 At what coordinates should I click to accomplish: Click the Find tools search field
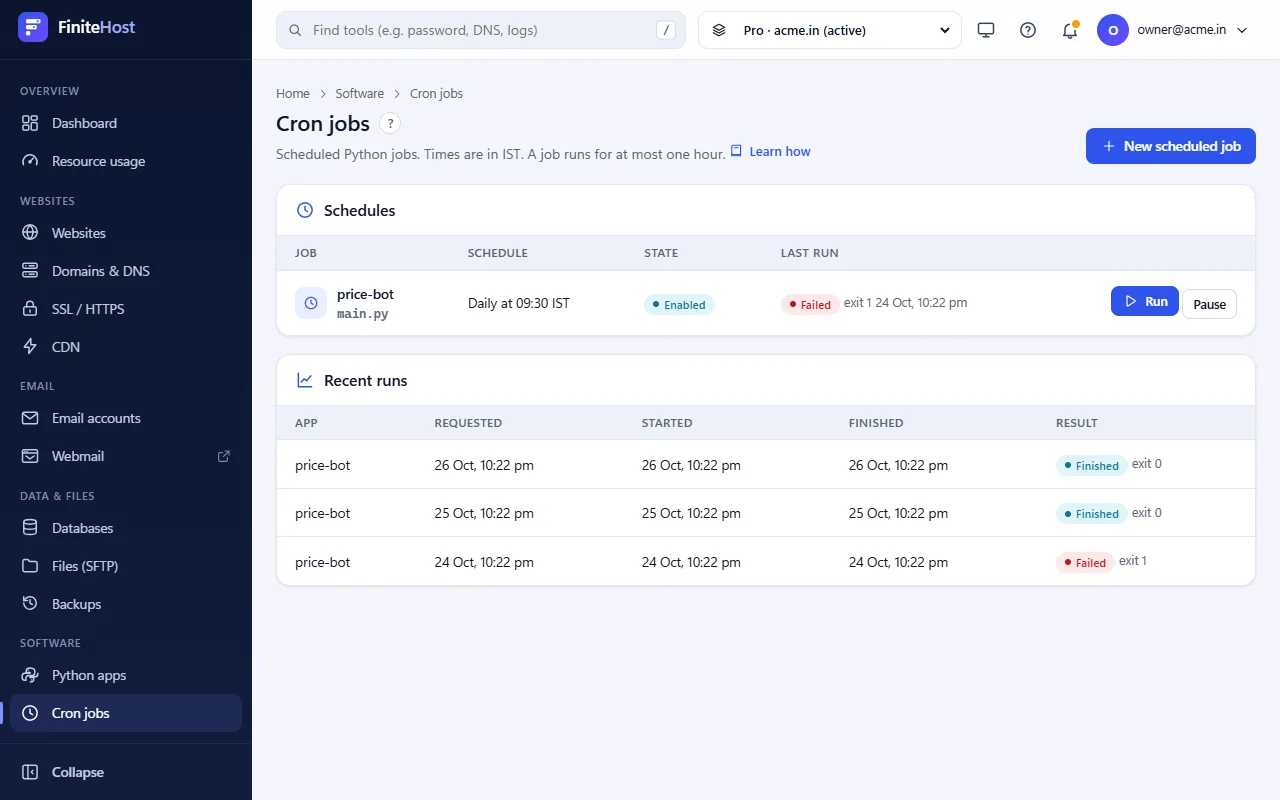coord(481,30)
